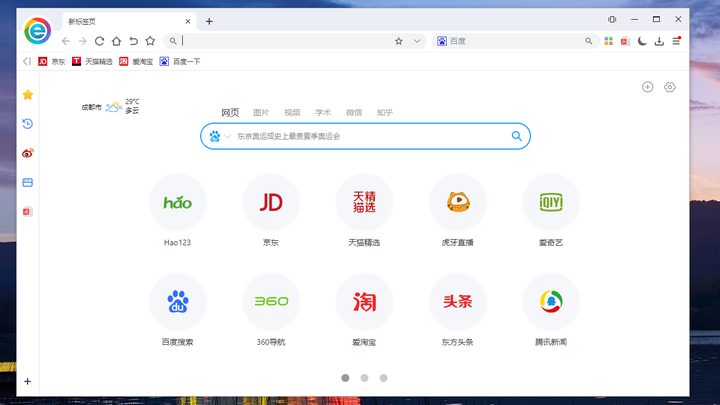Open the 天猫精选 bookmark
Image resolution: width=720 pixels, height=405 pixels.
pyautogui.click(x=92, y=62)
